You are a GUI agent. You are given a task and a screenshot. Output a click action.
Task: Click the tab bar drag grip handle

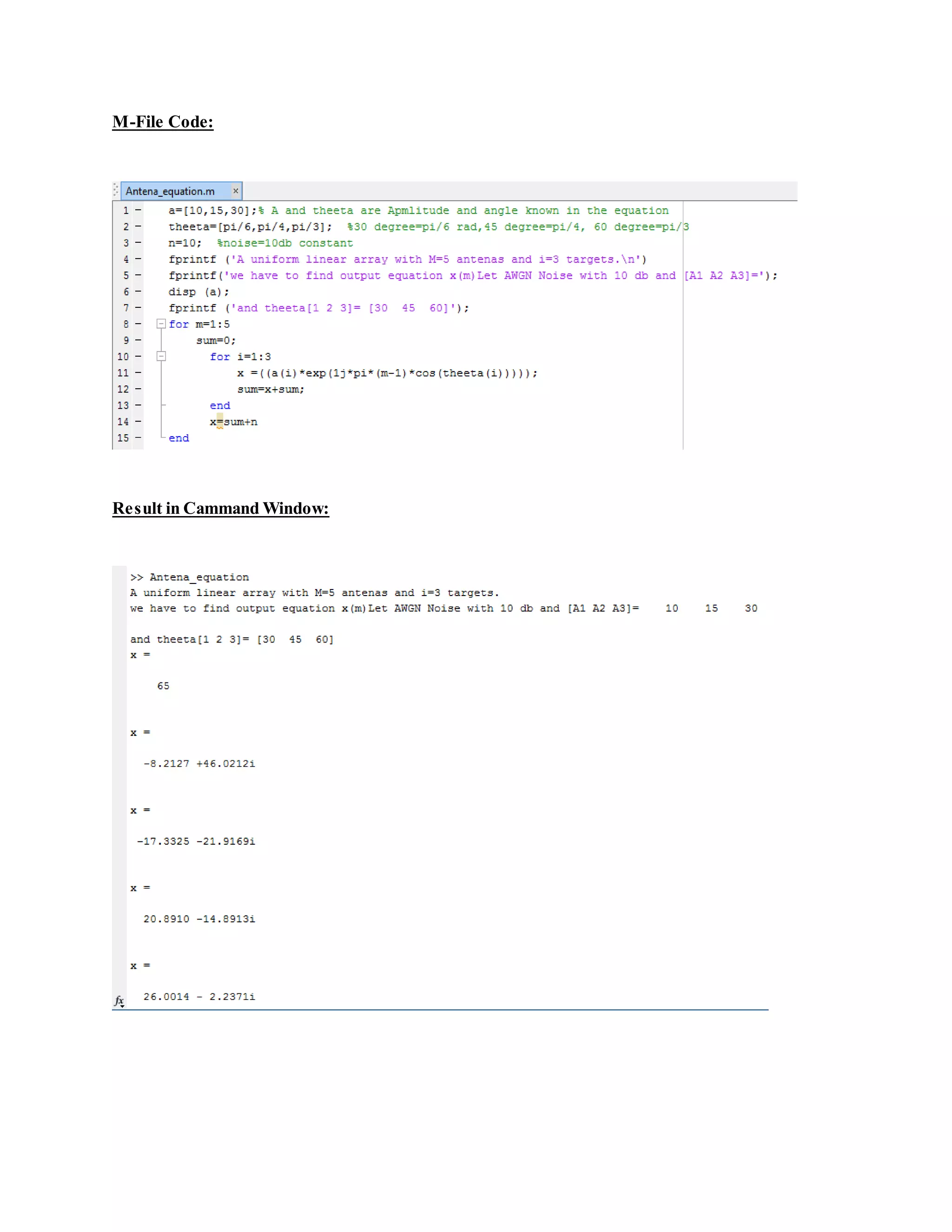pos(116,190)
